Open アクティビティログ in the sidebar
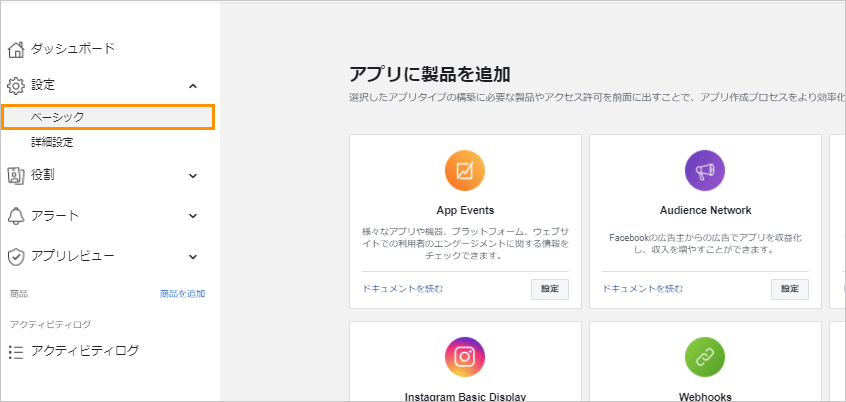 point(85,351)
